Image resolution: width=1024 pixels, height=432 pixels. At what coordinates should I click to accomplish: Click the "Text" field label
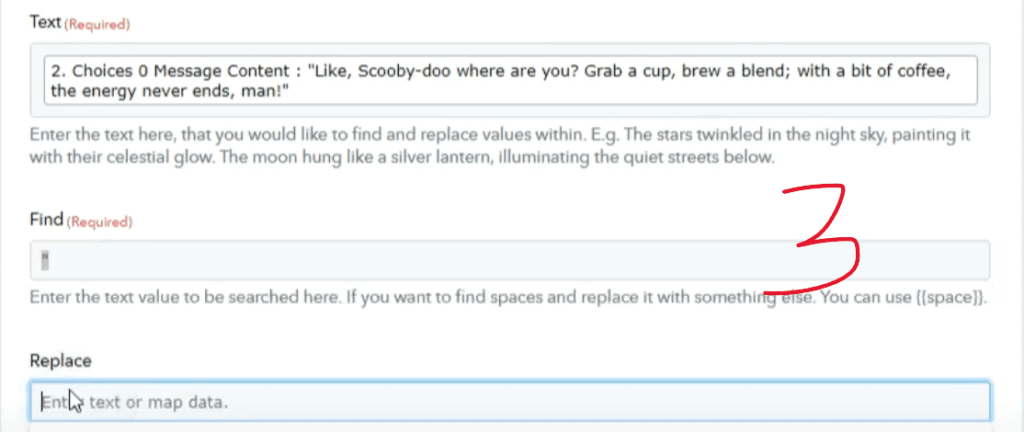(x=45, y=22)
